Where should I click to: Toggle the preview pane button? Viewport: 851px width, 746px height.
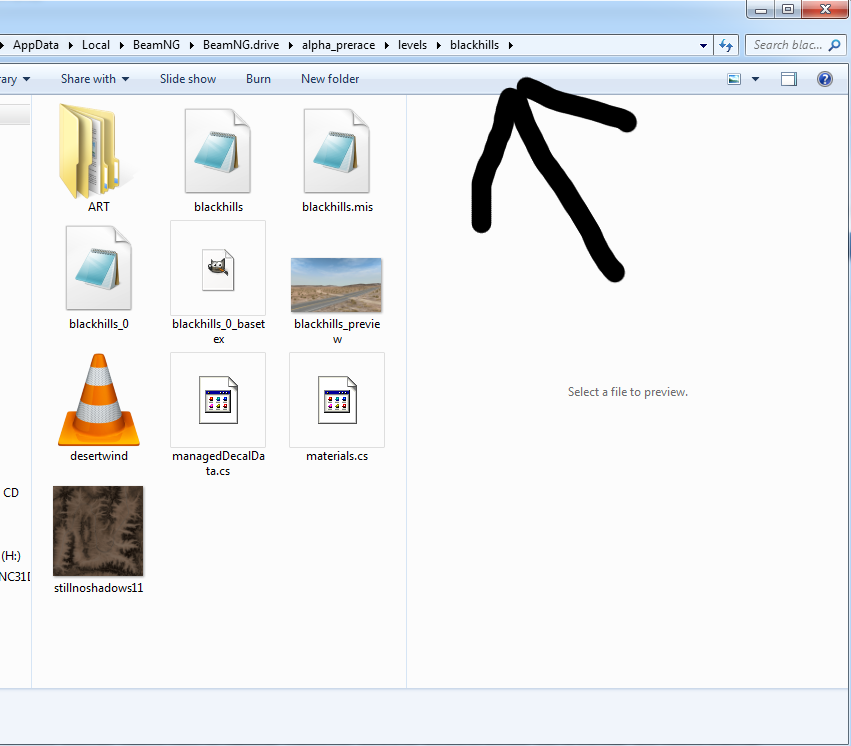(789, 79)
